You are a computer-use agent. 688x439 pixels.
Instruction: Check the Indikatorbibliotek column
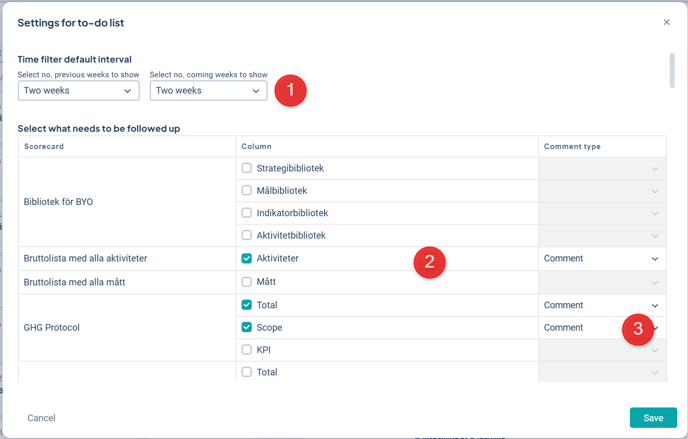247,213
